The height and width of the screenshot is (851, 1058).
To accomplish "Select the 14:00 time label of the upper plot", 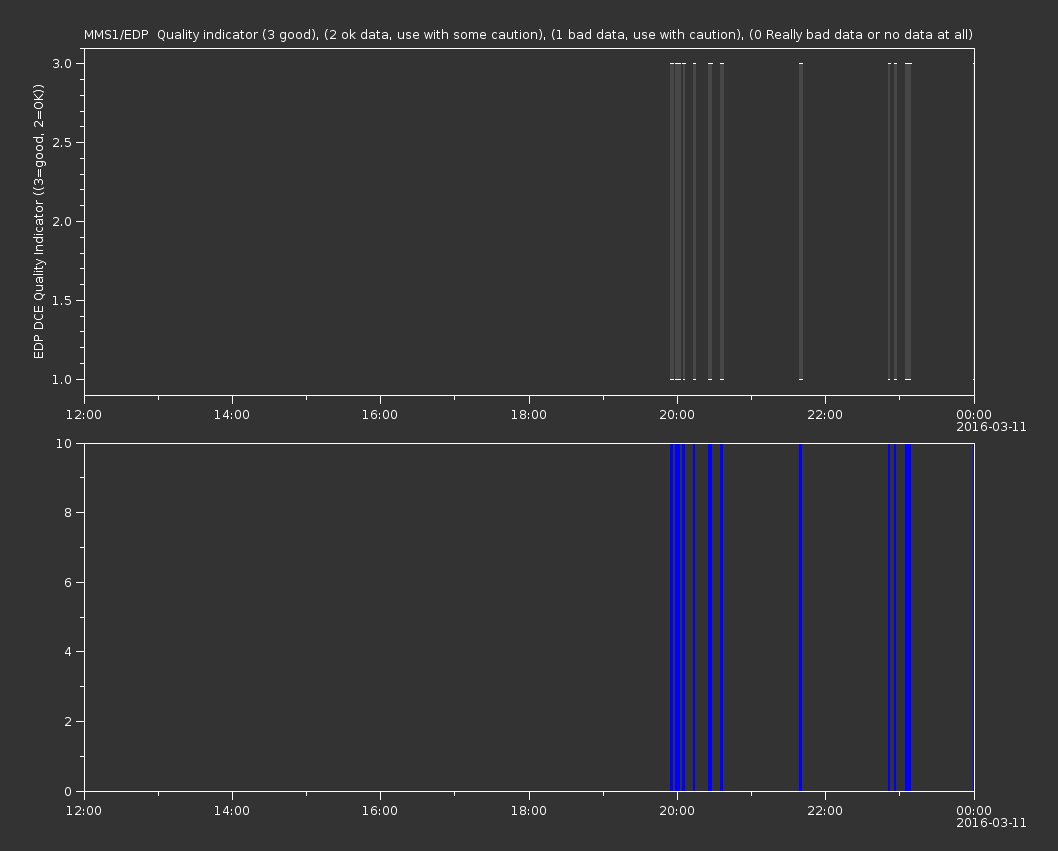I will (231, 414).
